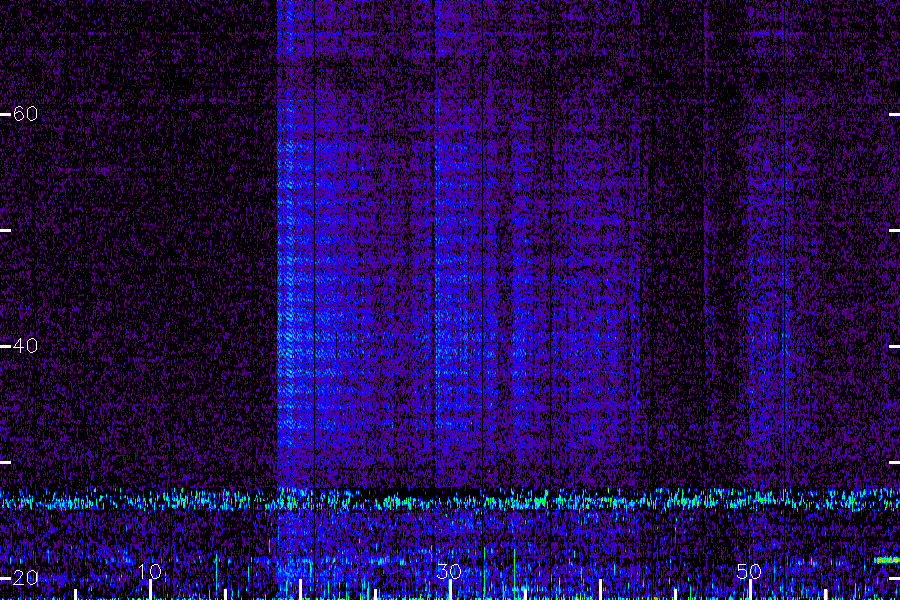Click the 10 label on the horizontal axis

[150, 571]
